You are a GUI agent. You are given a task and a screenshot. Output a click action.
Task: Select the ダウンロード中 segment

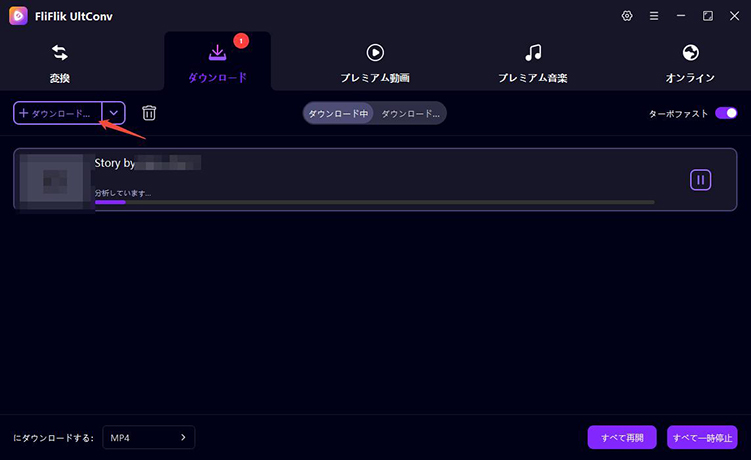pyautogui.click(x=338, y=113)
